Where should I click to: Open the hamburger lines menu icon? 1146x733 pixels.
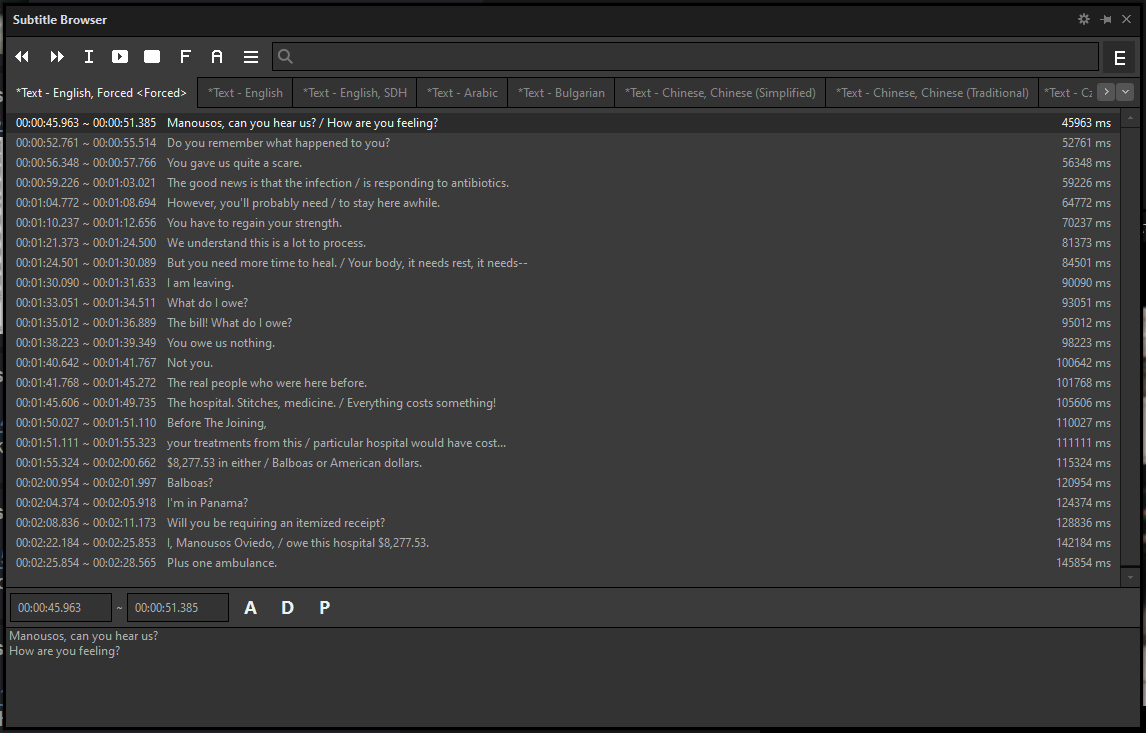251,57
